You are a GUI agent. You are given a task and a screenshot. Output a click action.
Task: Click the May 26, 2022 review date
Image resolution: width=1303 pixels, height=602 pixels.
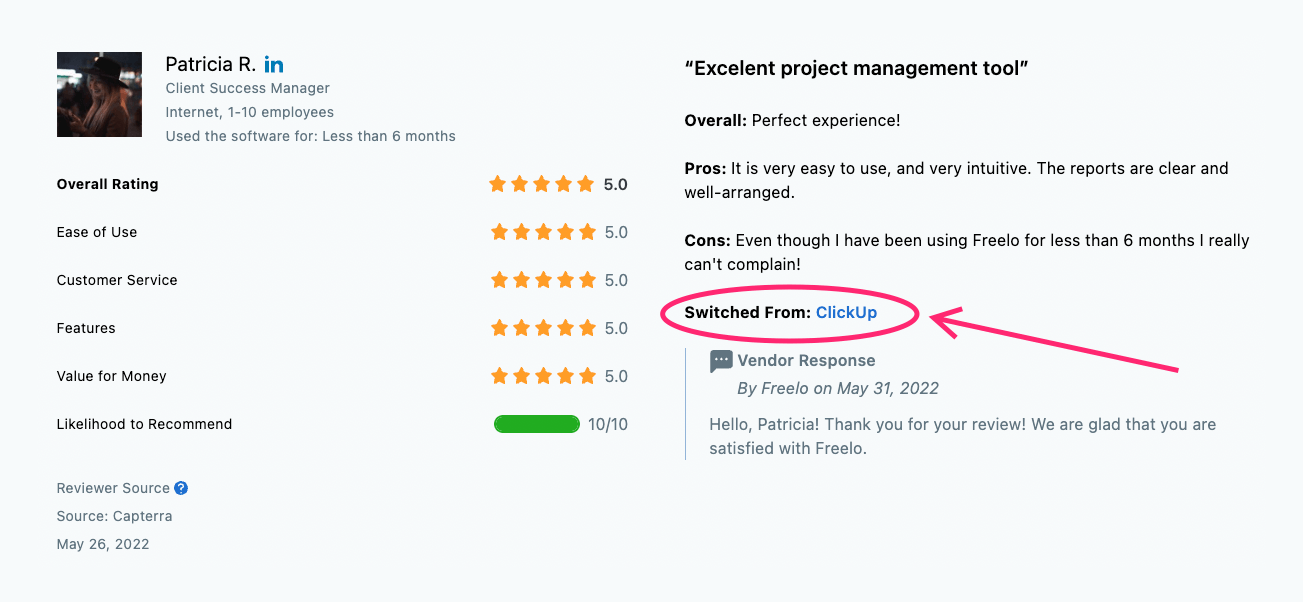(103, 544)
